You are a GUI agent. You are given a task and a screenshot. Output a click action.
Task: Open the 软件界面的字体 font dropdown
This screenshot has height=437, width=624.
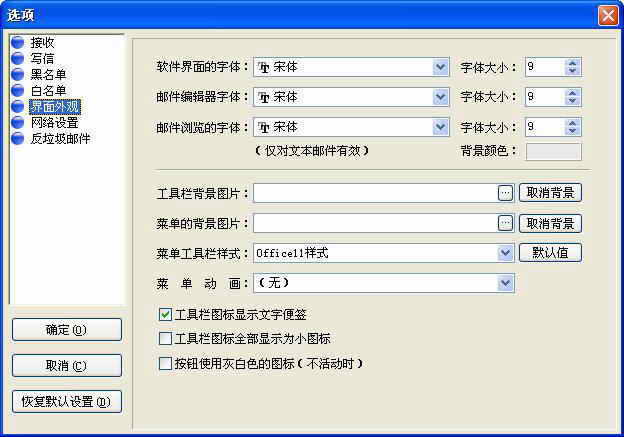440,67
